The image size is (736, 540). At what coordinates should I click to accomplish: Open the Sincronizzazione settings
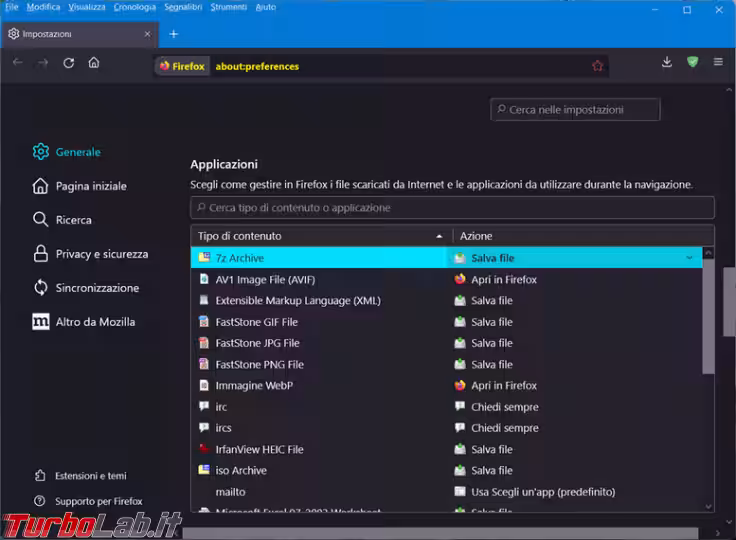[85, 288]
